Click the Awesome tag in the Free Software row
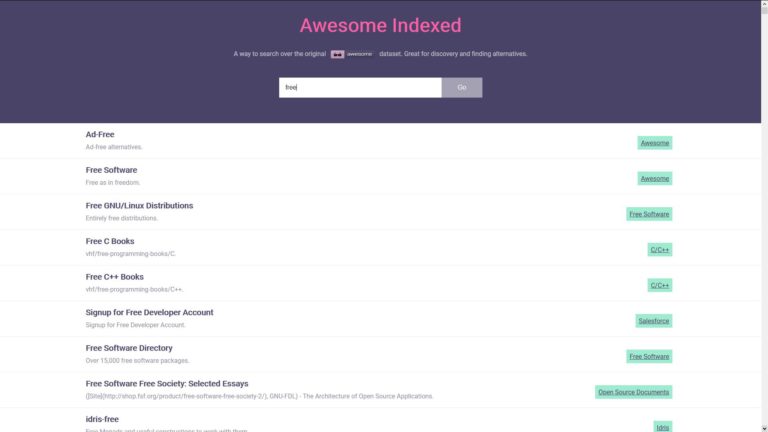768x432 pixels. (654, 178)
